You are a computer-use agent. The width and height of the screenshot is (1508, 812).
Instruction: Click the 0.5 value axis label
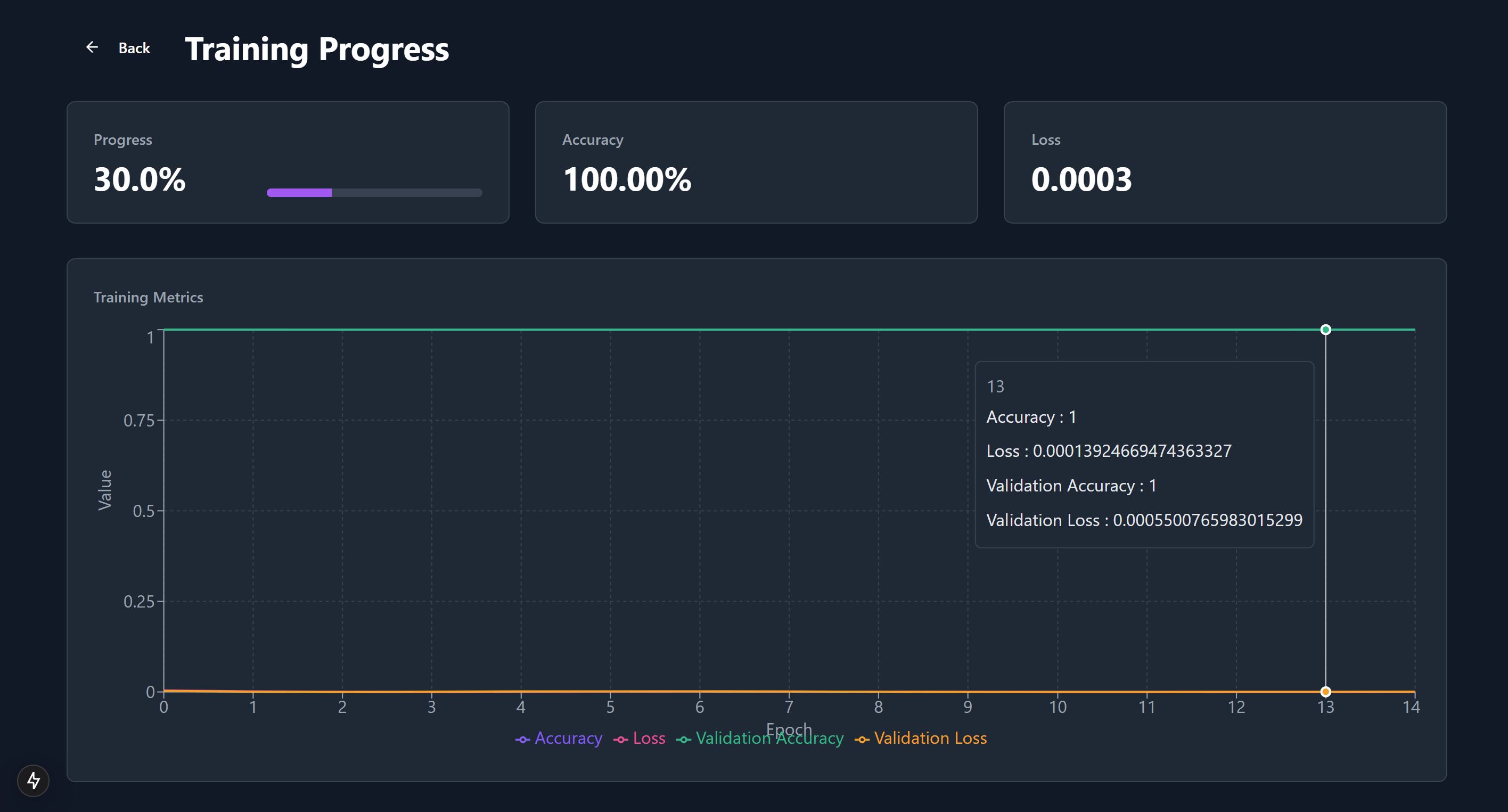pyautogui.click(x=143, y=511)
